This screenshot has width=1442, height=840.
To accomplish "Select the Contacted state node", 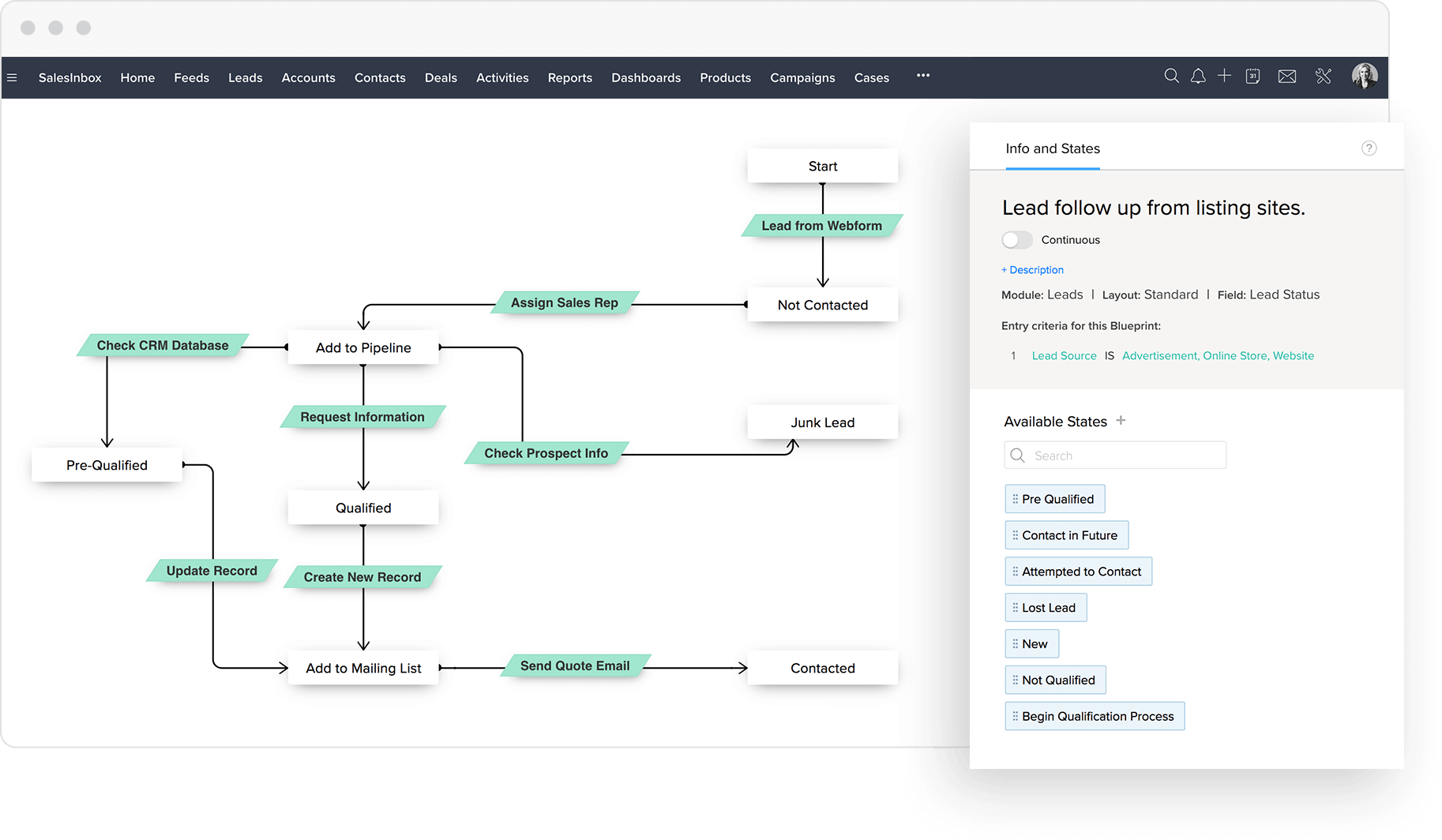I will [823, 668].
